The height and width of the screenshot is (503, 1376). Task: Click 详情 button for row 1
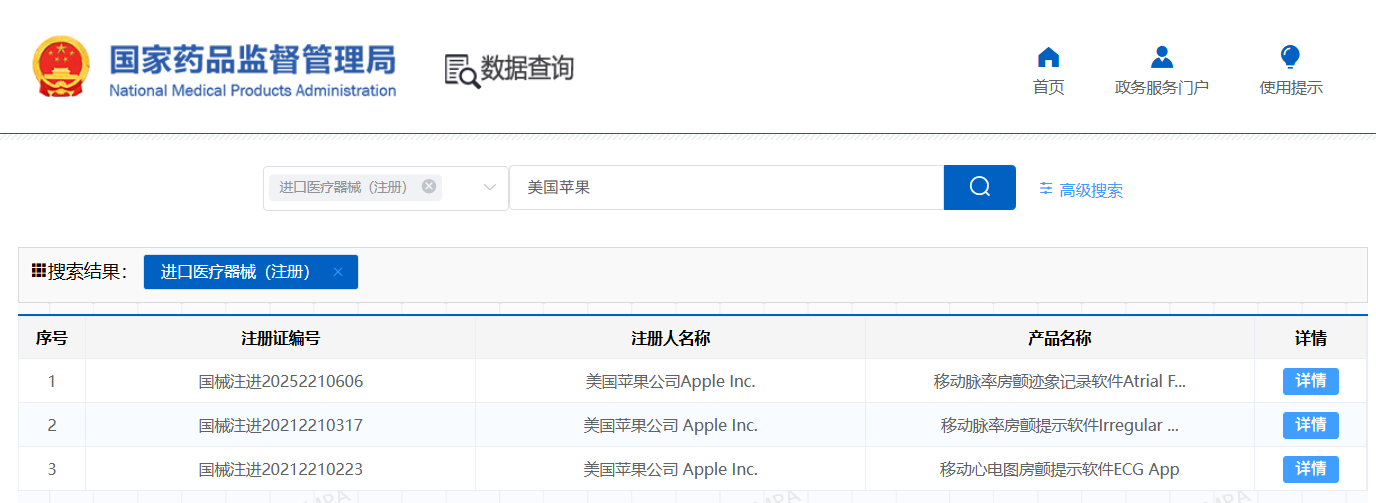[x=1310, y=381]
